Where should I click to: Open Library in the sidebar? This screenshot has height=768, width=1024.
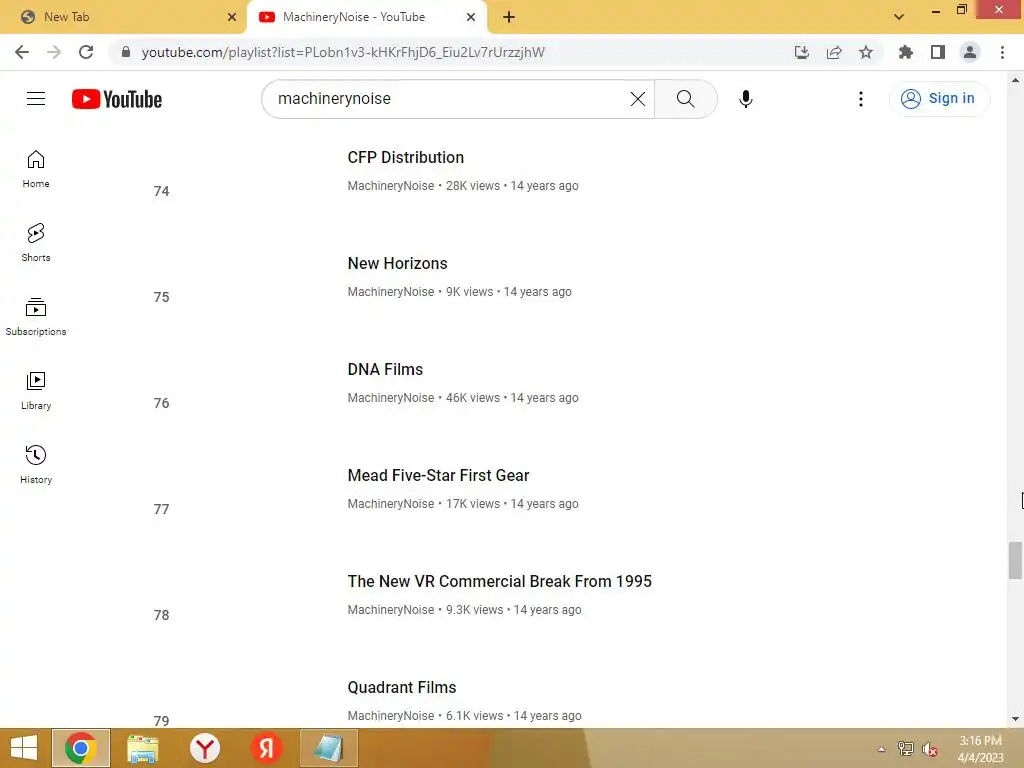tap(36, 391)
